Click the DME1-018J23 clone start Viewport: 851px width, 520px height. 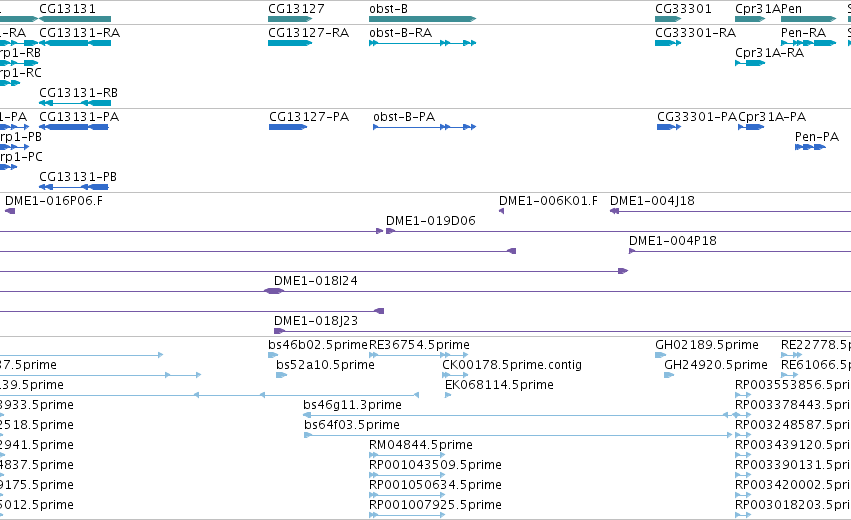coord(280,331)
